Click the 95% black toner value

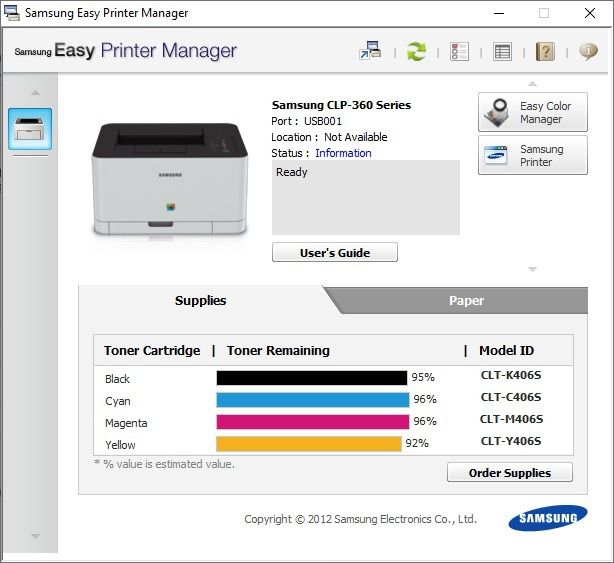pyautogui.click(x=423, y=377)
